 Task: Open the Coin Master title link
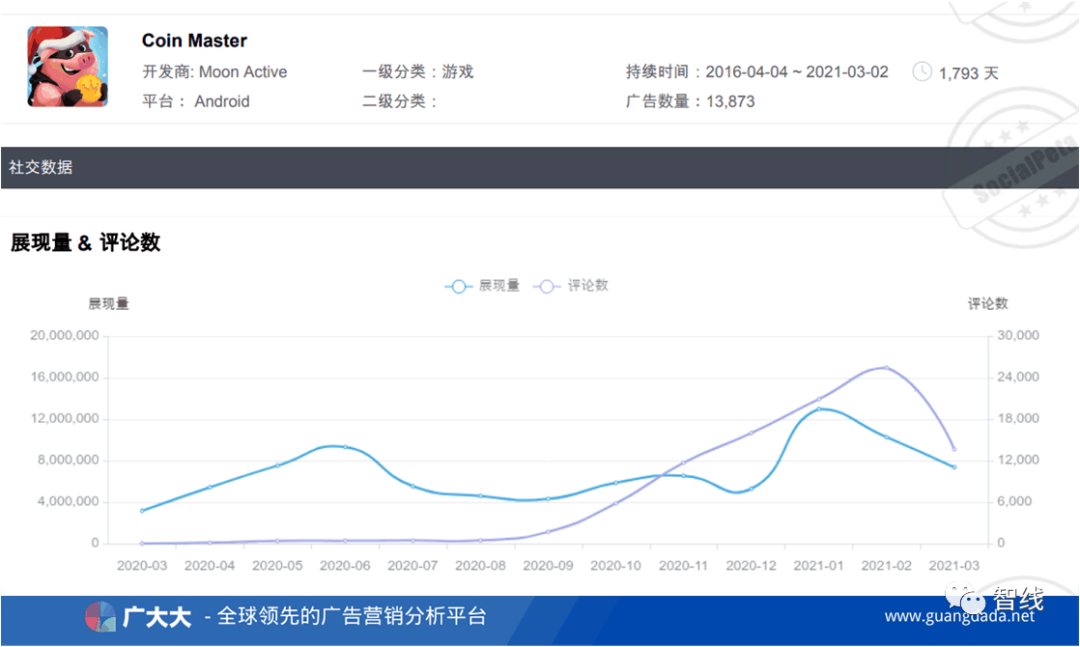coord(194,41)
